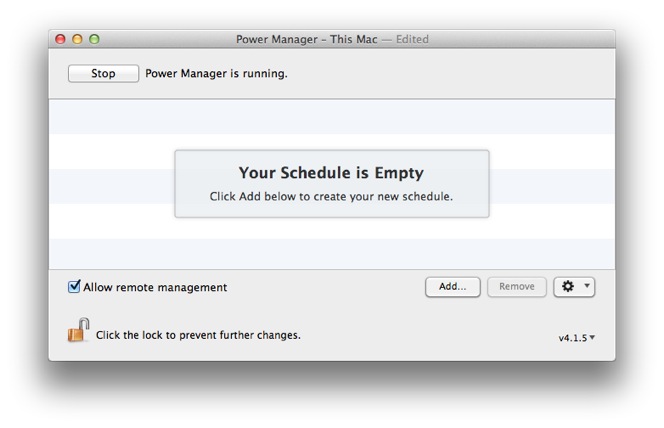Viewport: 664px width, 428px height.
Task: Minimize the window with the yellow button
Action: 77,40
